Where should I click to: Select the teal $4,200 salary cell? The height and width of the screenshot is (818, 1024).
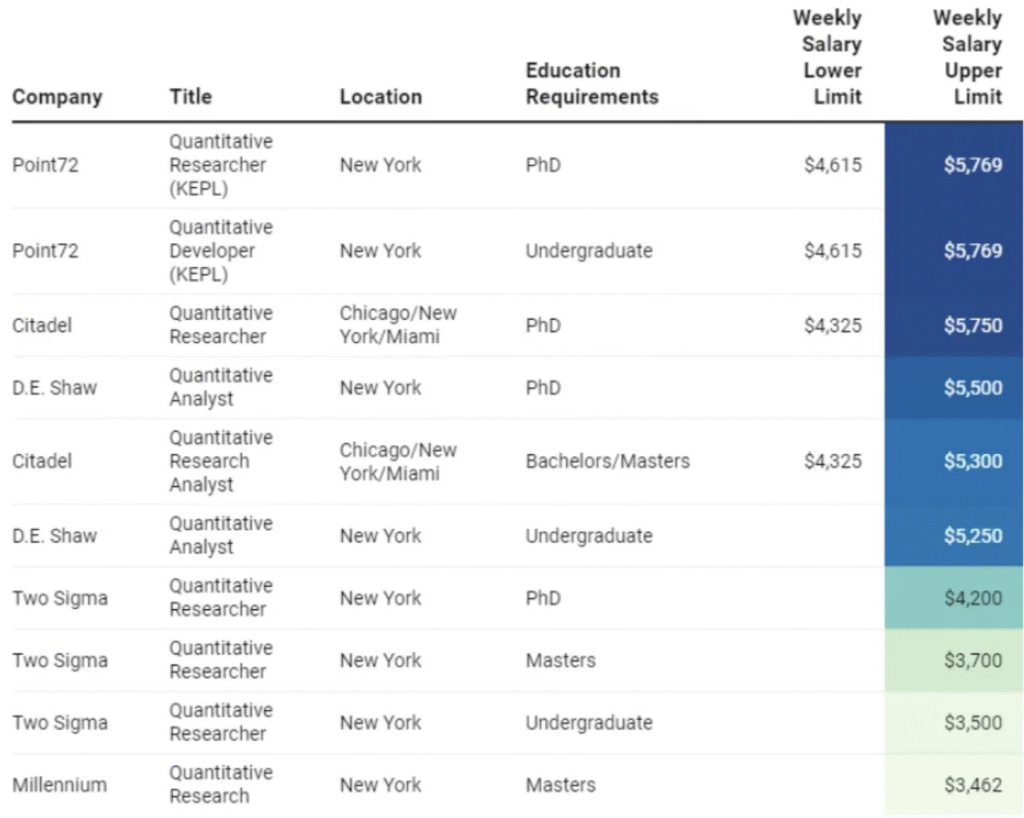pyautogui.click(x=954, y=598)
